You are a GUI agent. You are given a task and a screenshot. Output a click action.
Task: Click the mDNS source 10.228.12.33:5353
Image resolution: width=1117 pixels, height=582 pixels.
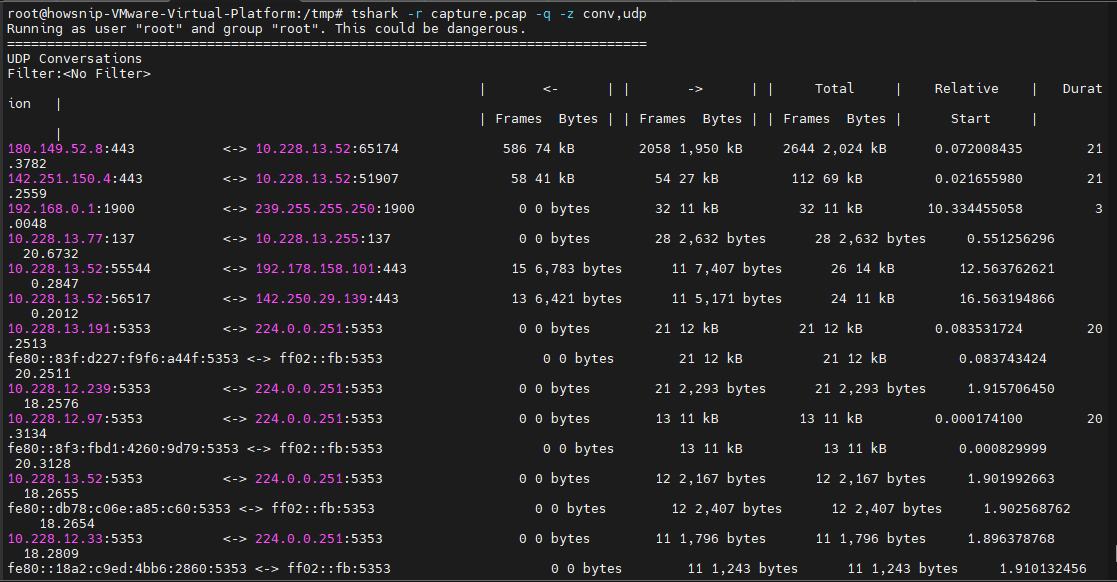coord(75,538)
